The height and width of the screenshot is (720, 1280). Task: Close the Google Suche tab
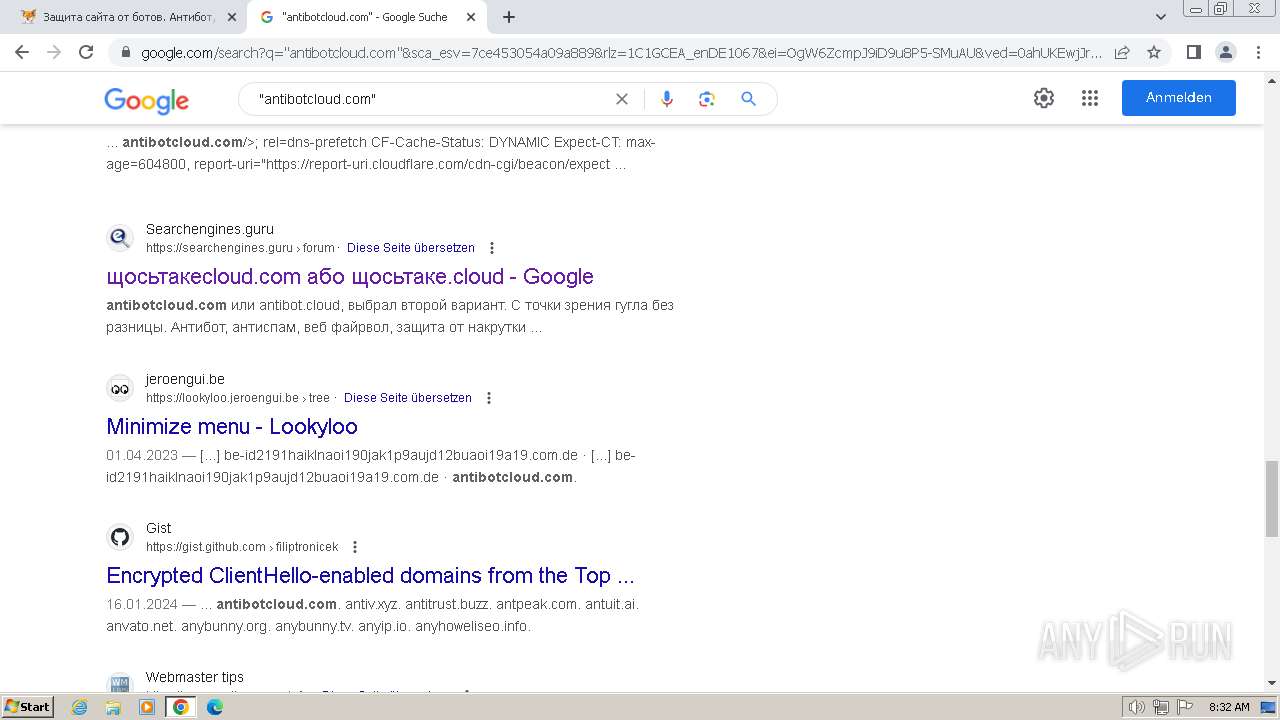coord(471,17)
